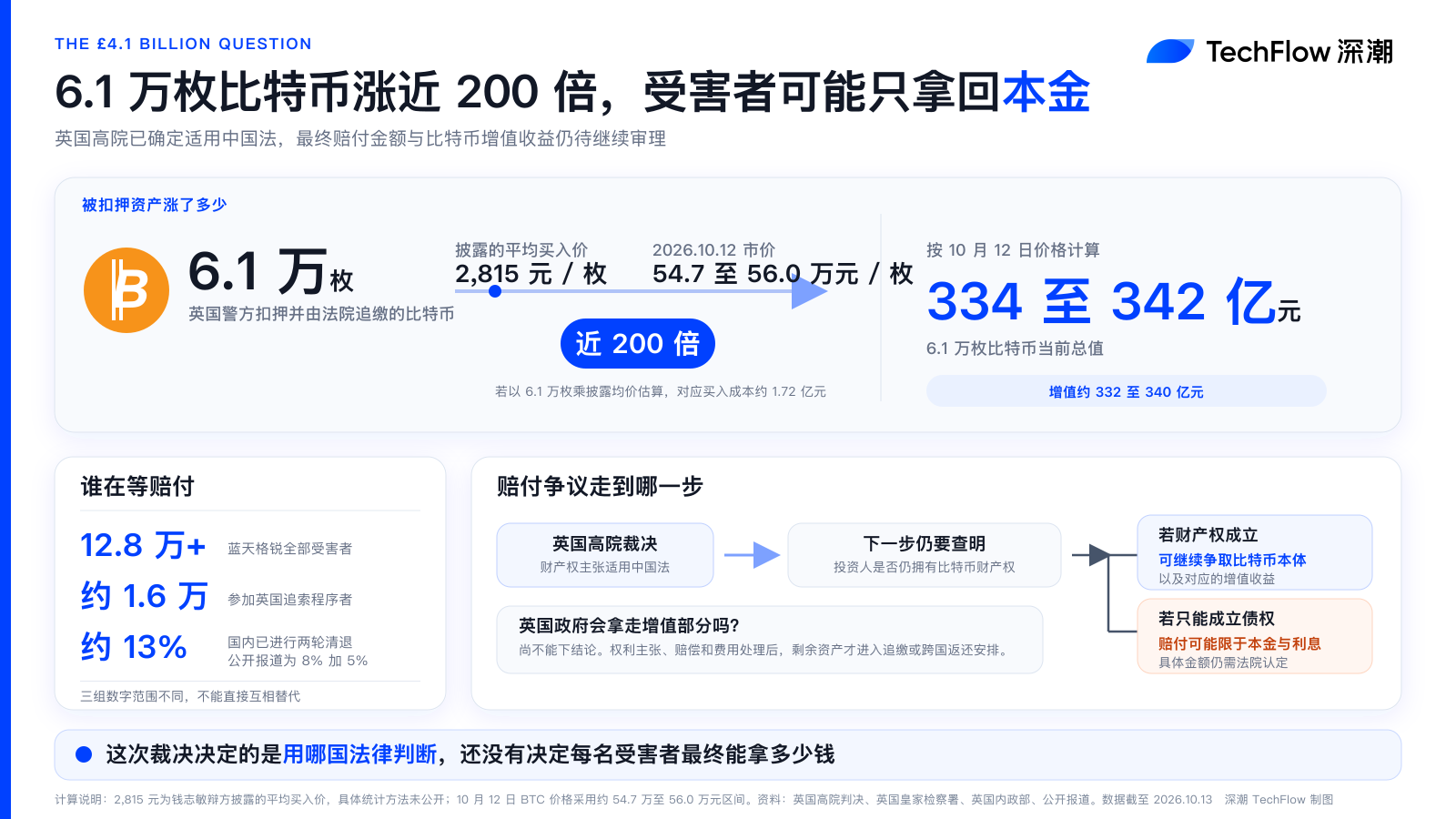Click the 尚不能下结论 explanation line
Viewport: 1456px width, 819px height.
coord(765,650)
